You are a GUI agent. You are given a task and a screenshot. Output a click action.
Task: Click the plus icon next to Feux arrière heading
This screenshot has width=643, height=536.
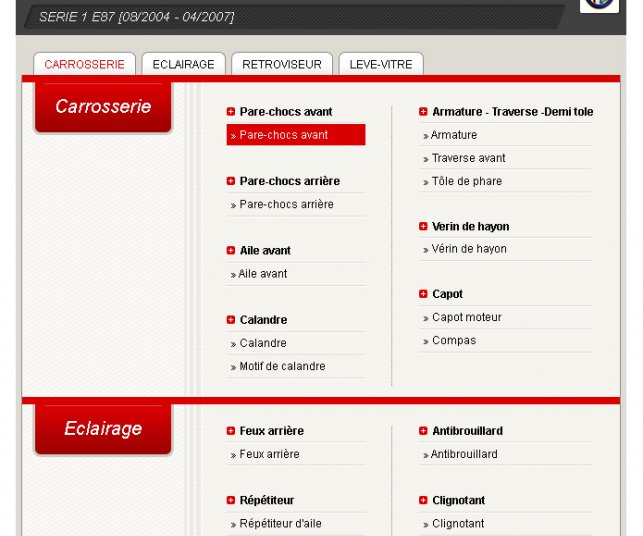pyautogui.click(x=231, y=431)
